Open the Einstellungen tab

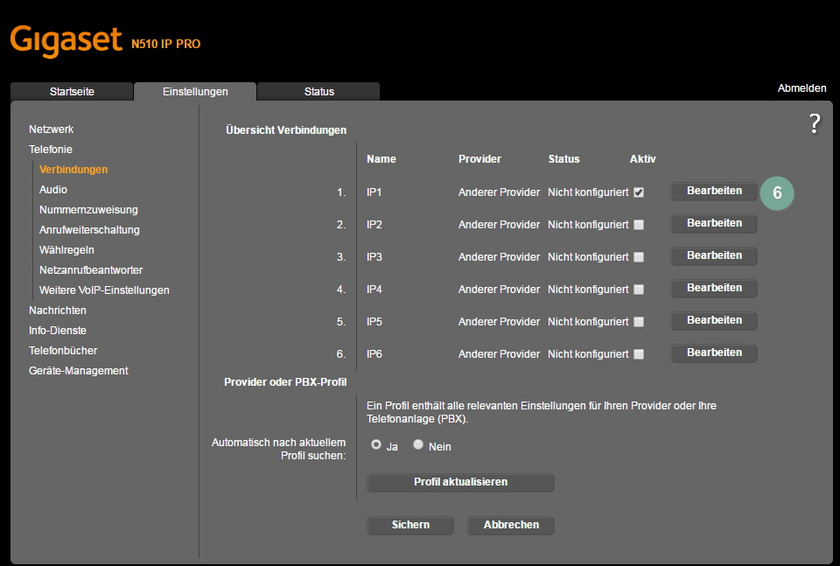(195, 92)
